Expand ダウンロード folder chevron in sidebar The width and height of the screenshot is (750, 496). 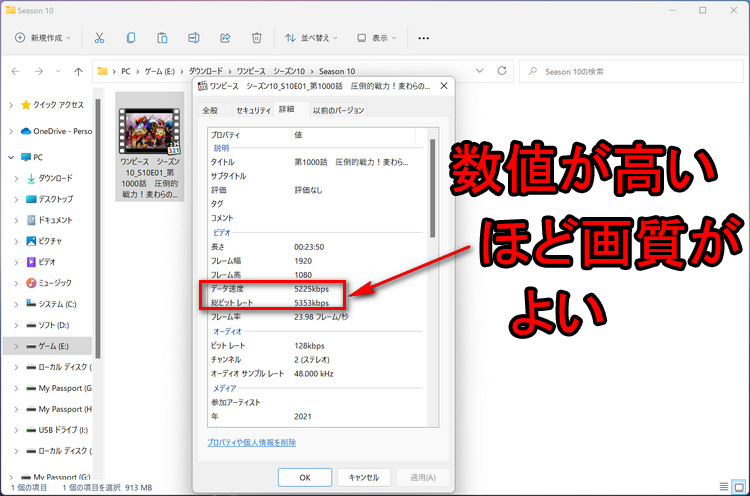coord(17,178)
